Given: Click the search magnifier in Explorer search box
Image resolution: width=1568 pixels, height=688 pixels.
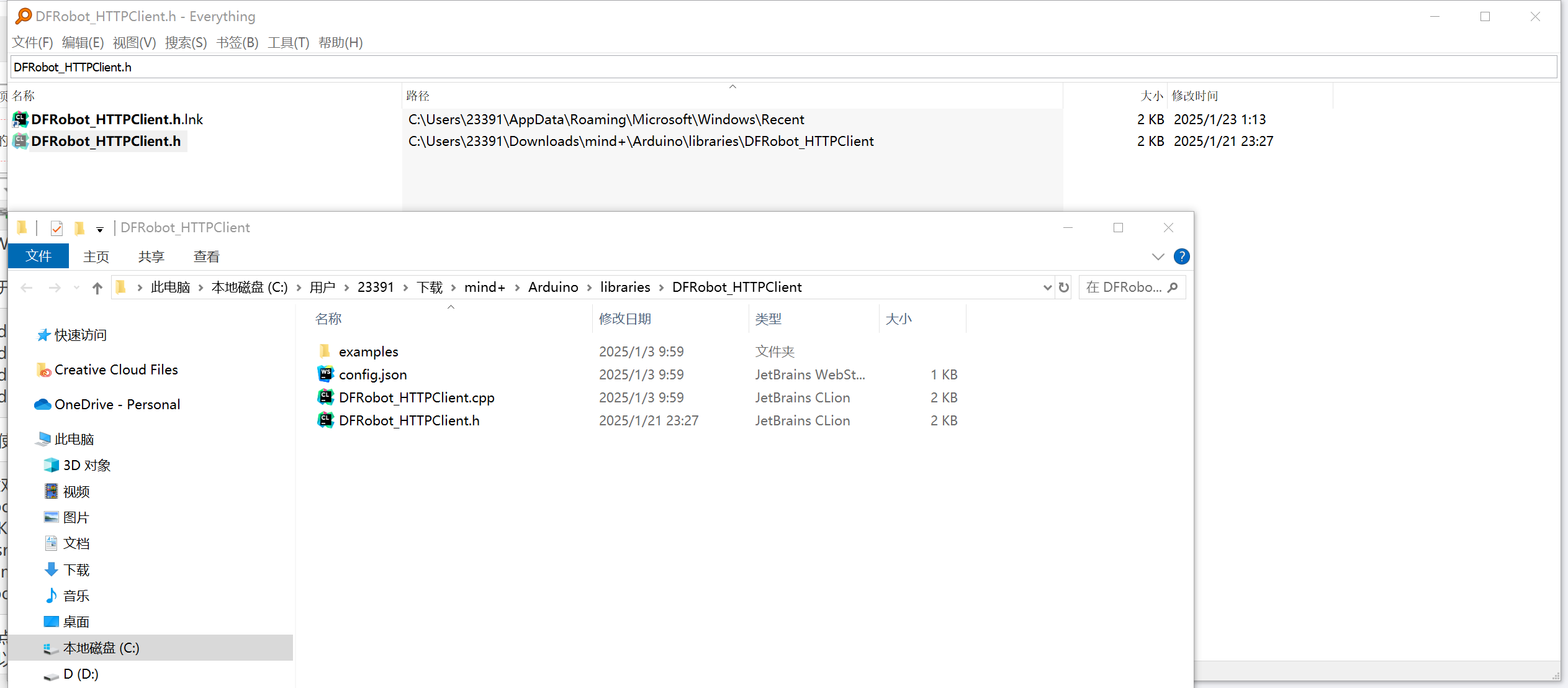Looking at the screenshot, I should tap(1173, 287).
